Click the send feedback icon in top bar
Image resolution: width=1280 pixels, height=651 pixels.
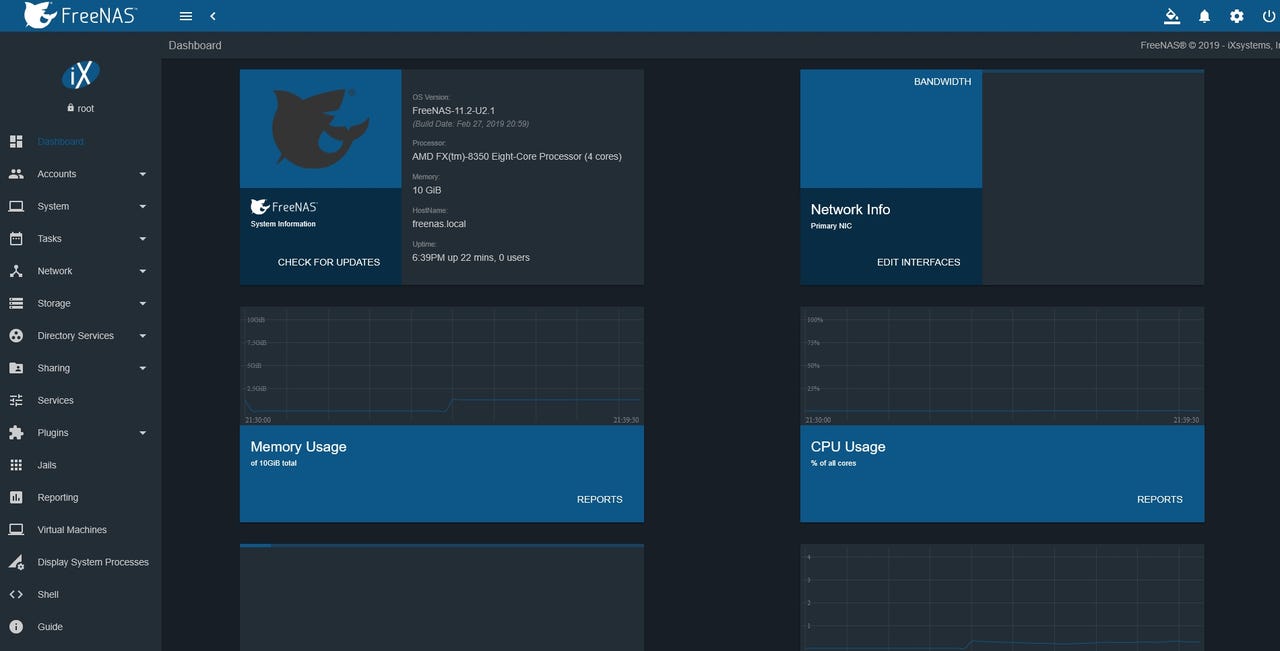click(x=1171, y=16)
